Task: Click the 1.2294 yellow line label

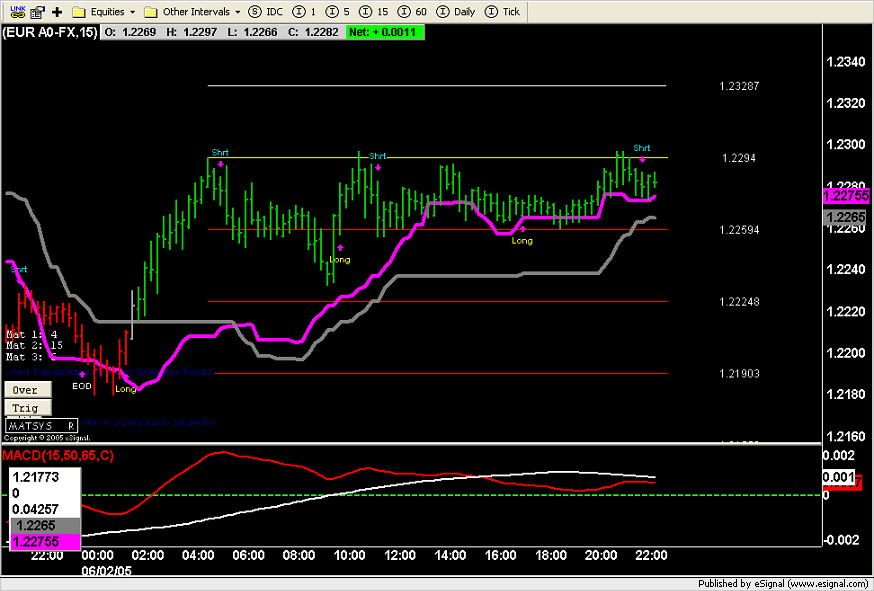Action: tap(739, 158)
